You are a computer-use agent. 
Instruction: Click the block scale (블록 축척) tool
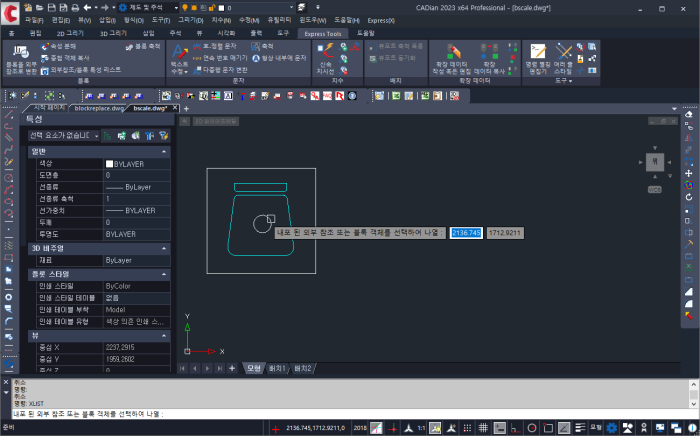coord(143,46)
